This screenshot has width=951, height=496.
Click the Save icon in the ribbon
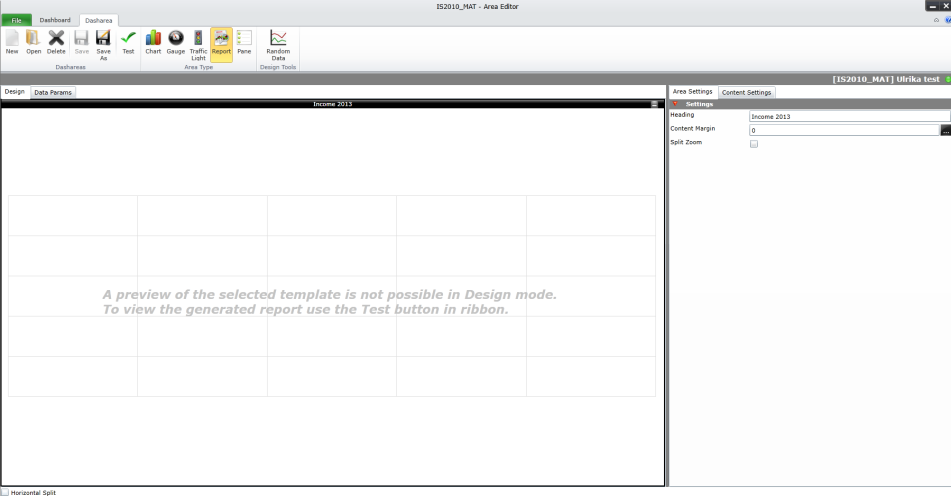81,43
